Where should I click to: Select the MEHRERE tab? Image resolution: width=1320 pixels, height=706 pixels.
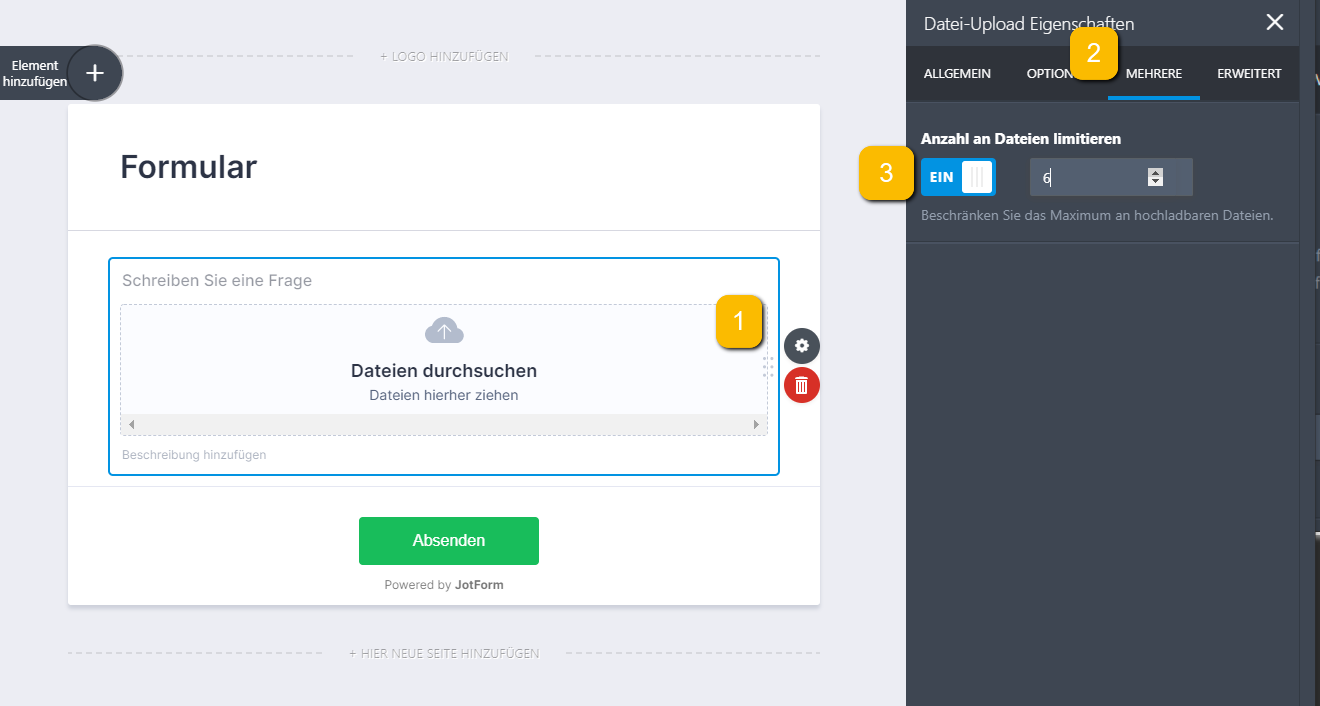[x=1153, y=73]
